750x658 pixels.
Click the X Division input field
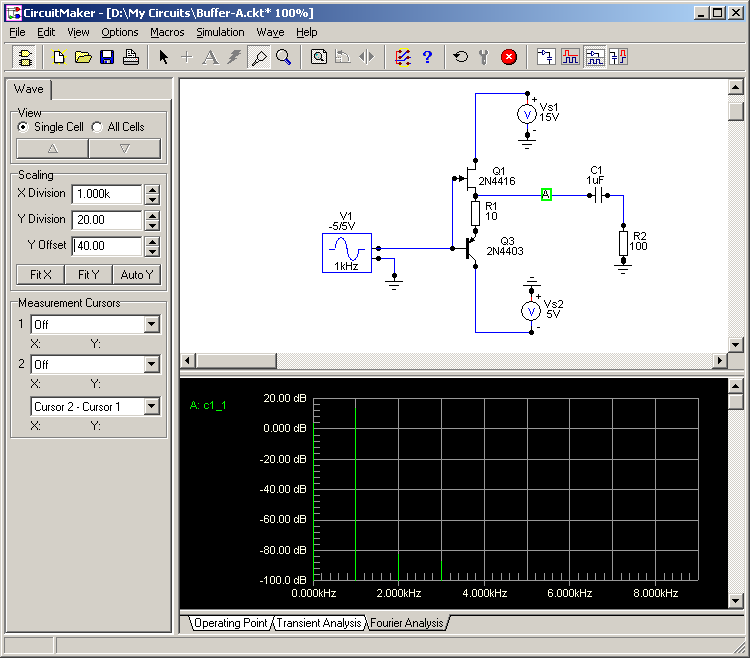108,194
